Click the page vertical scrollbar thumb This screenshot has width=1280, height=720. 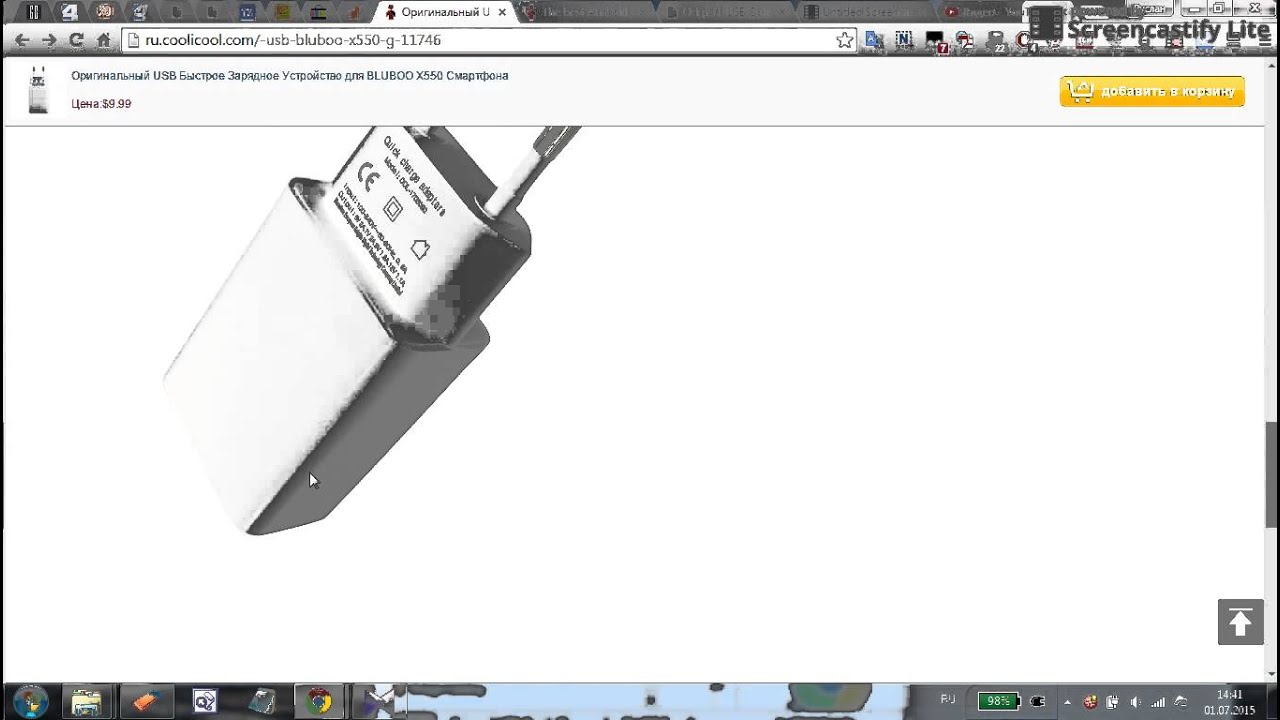coord(1272,474)
